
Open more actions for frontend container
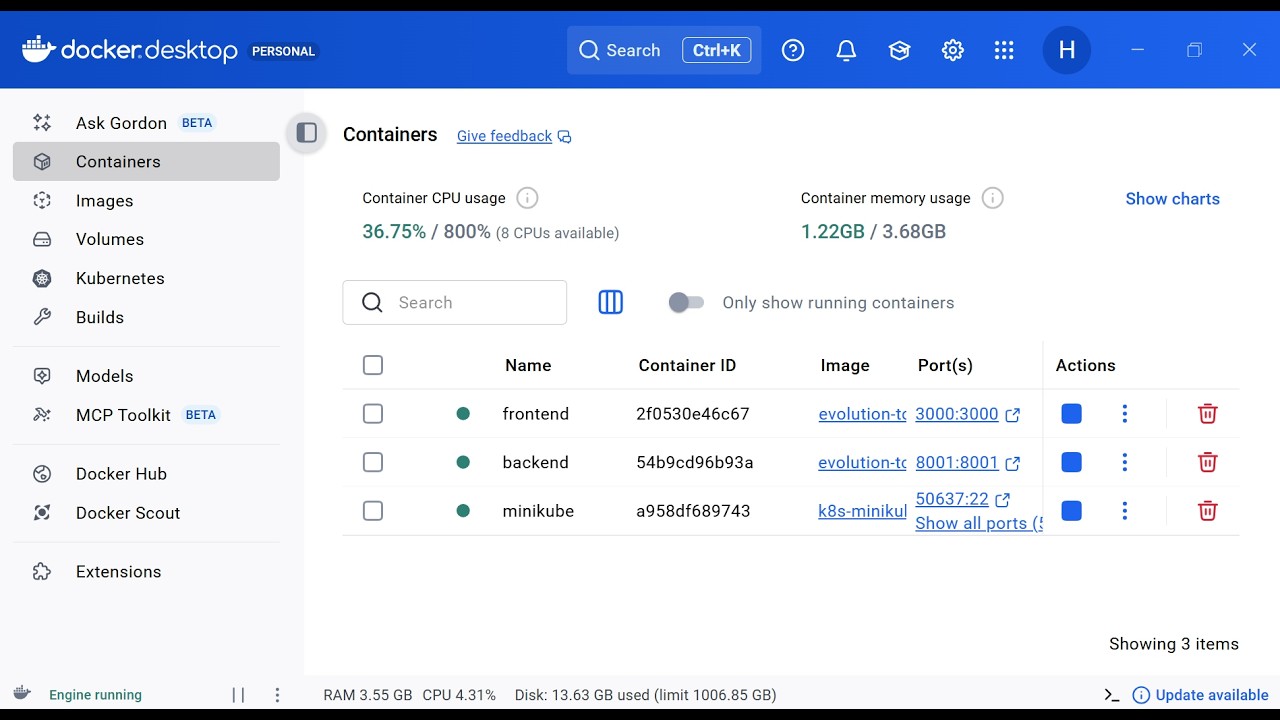coord(1125,413)
